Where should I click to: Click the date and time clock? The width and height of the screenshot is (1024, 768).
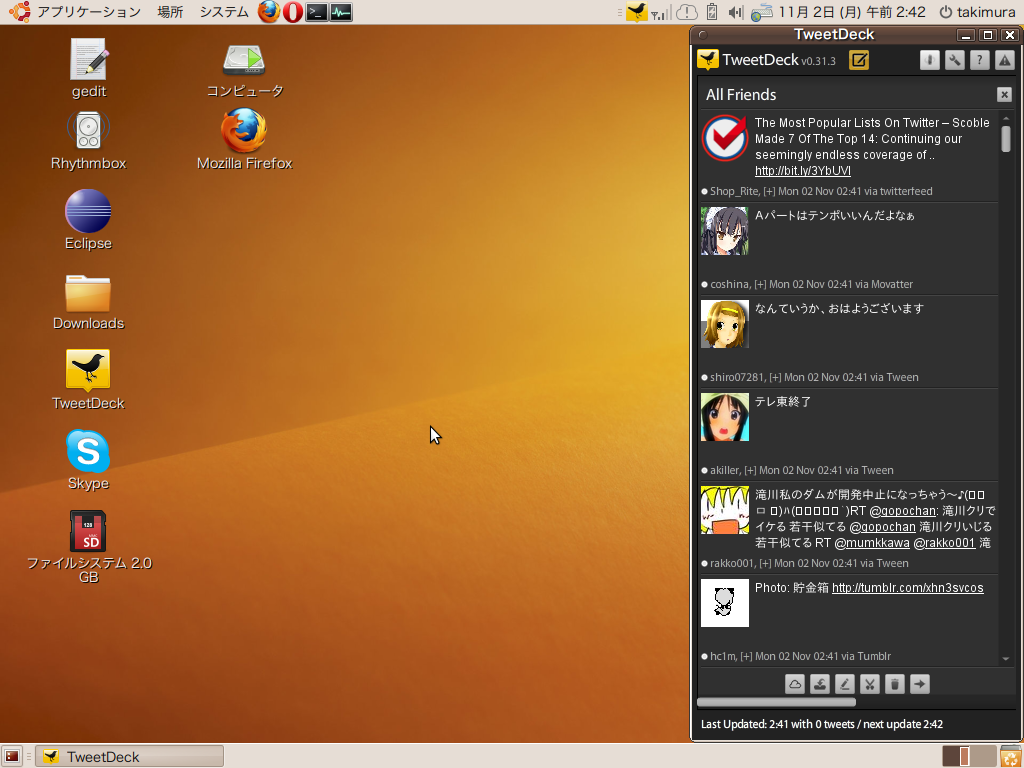pos(852,12)
